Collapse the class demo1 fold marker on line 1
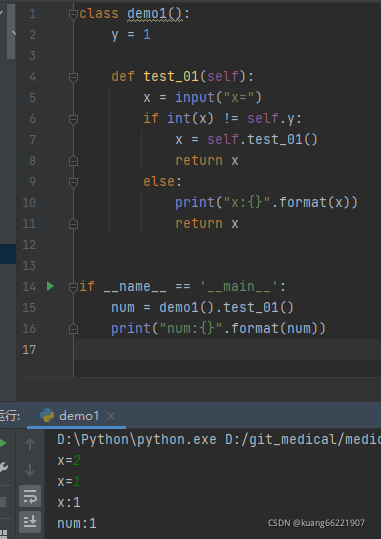 click(x=73, y=14)
